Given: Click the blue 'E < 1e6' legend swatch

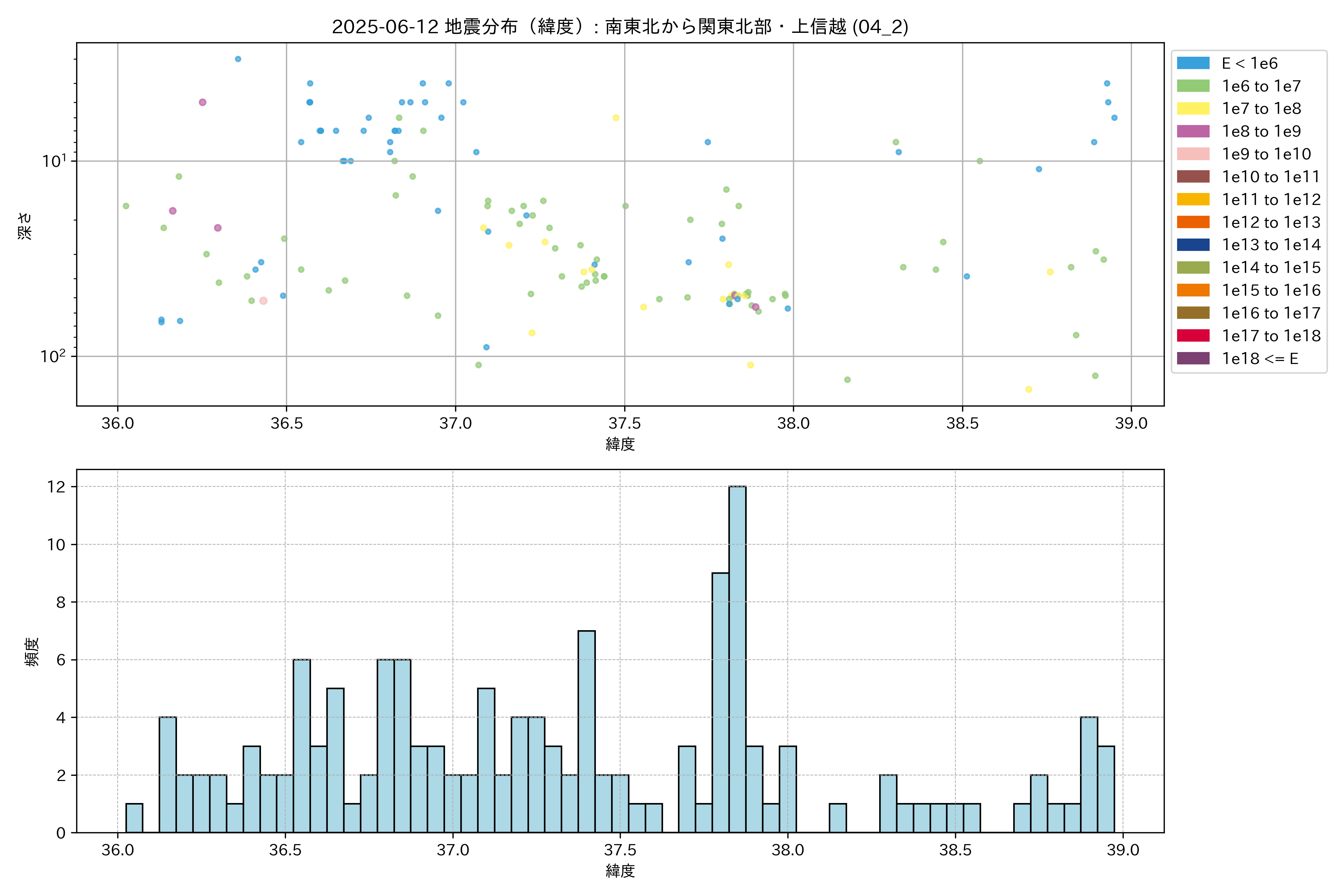Looking at the screenshot, I should 1193,63.
